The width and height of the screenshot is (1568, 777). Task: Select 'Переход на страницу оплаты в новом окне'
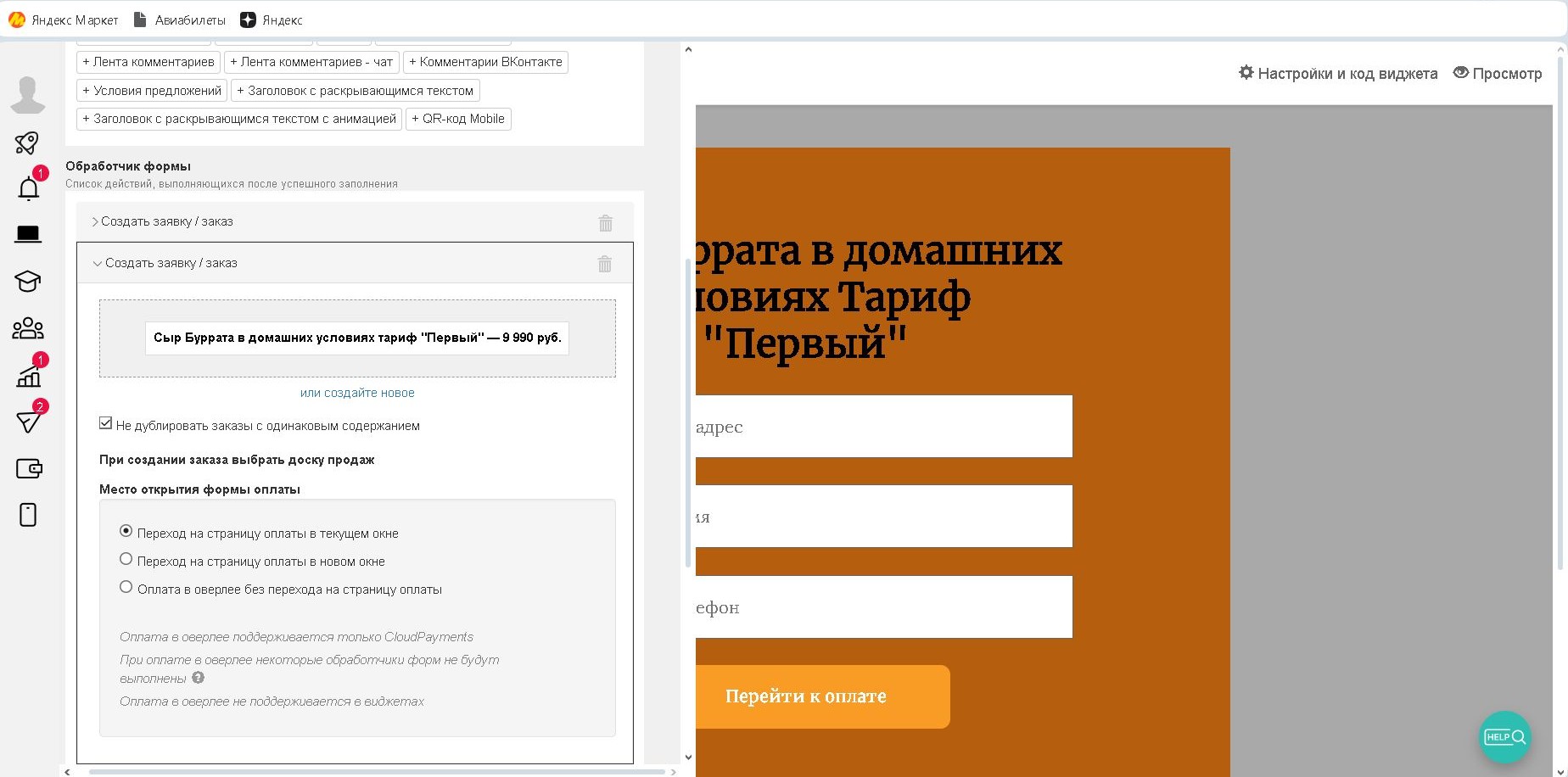[126, 558]
